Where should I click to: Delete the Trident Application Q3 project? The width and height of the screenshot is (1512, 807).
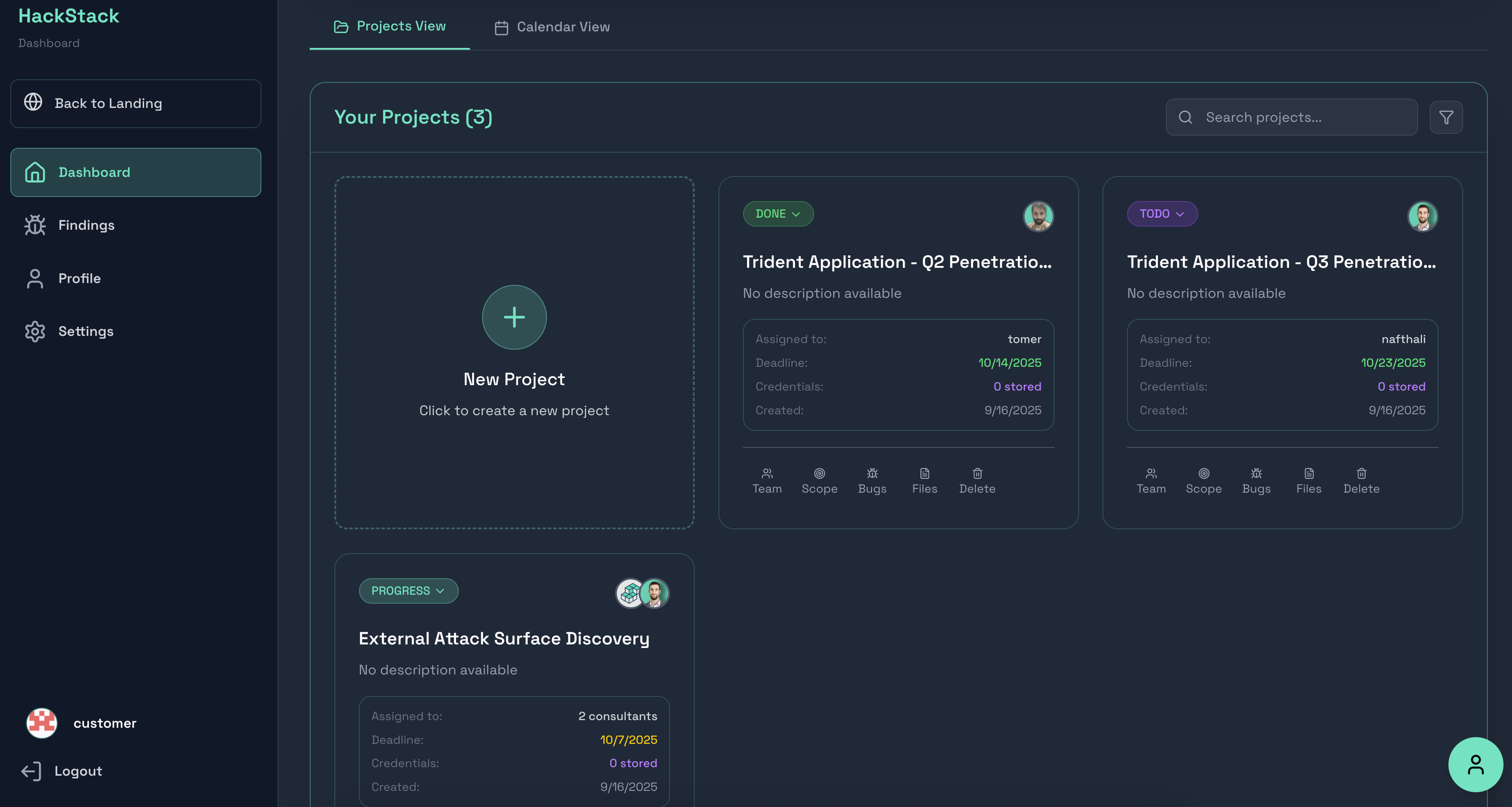click(1361, 480)
